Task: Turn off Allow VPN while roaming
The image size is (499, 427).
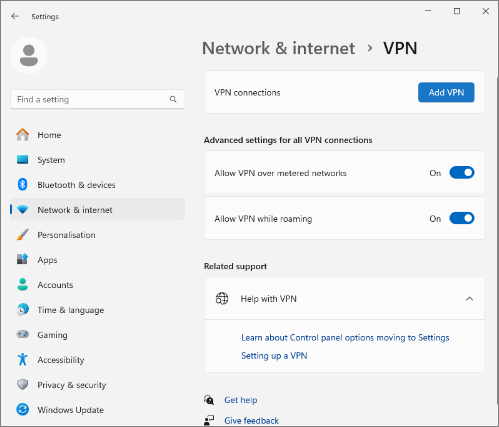Action: (x=462, y=218)
